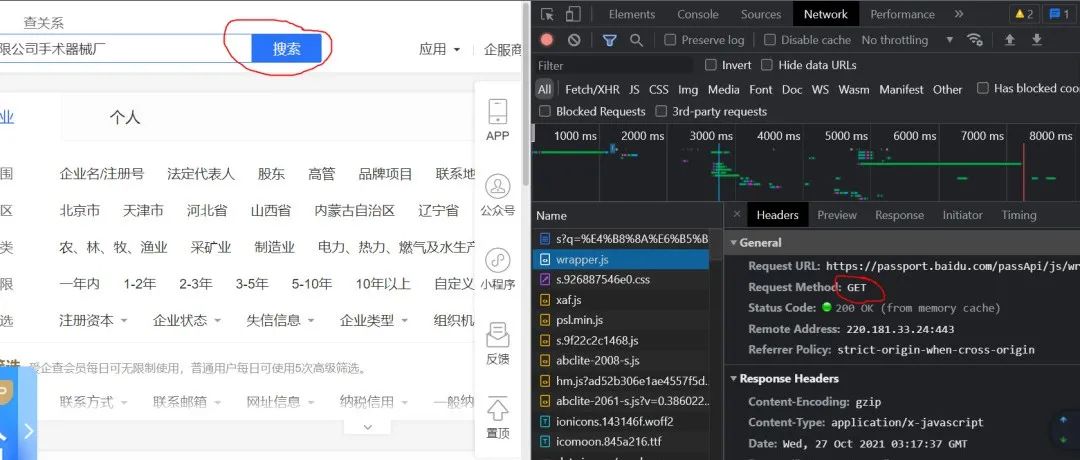Show more DevTools tabs chevron
This screenshot has width=1080, height=460.
coord(959,14)
